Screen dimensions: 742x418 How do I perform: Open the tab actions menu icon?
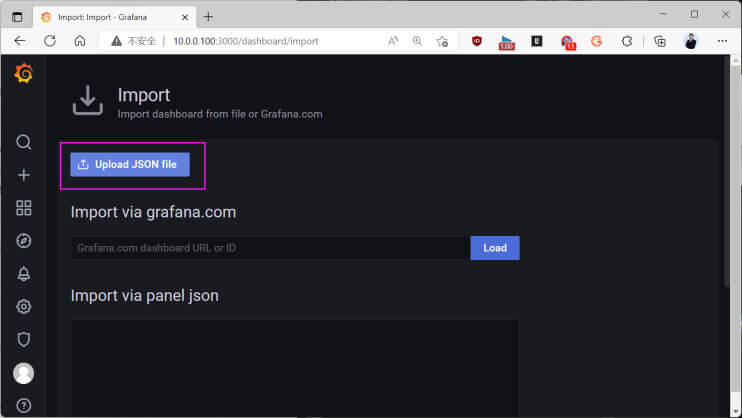tap(17, 17)
